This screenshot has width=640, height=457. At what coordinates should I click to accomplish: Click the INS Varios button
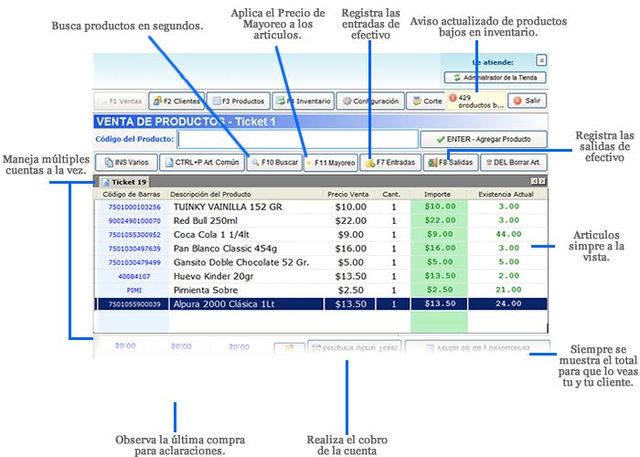[x=126, y=162]
